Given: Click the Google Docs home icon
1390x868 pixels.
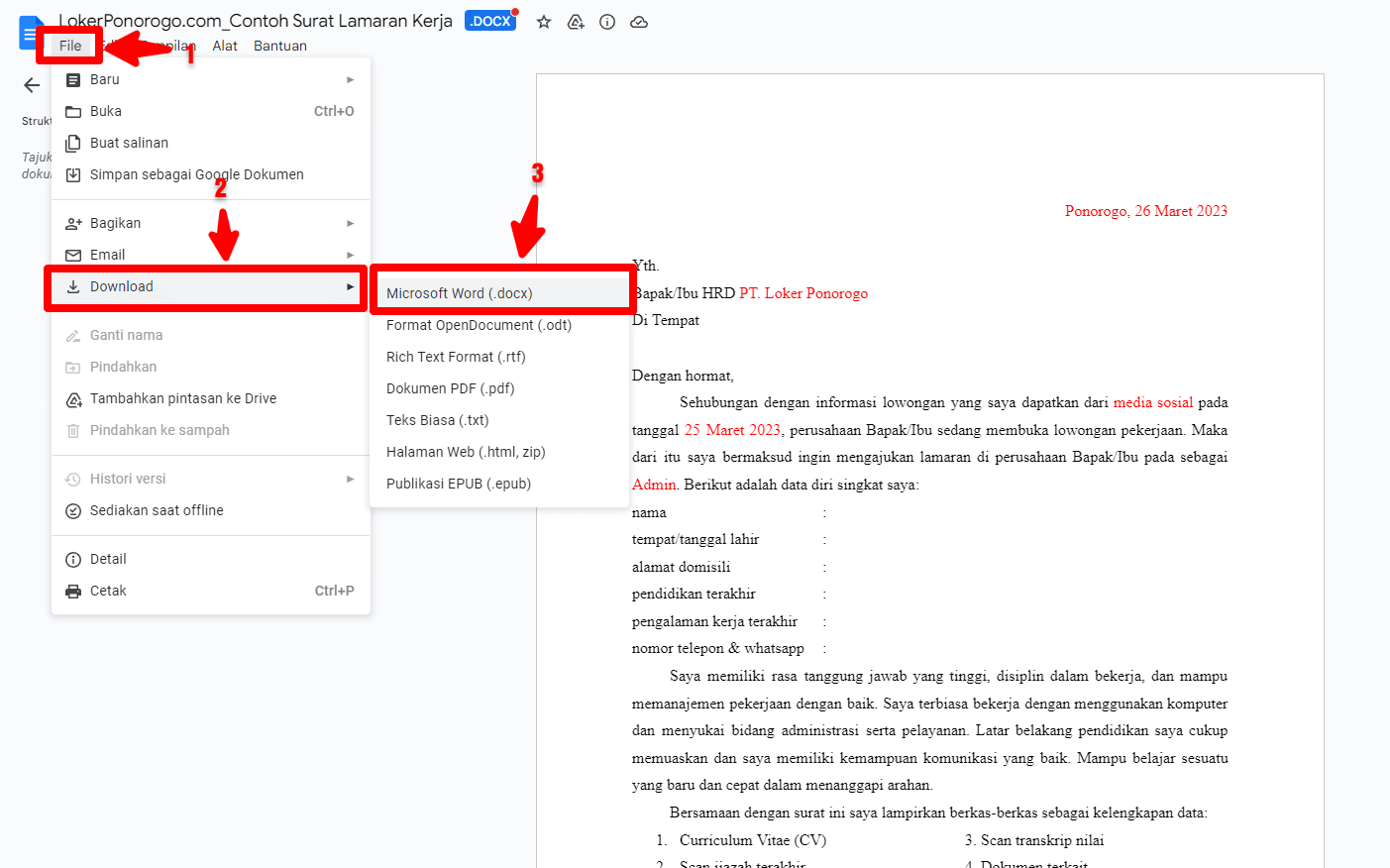Looking at the screenshot, I should (30, 32).
